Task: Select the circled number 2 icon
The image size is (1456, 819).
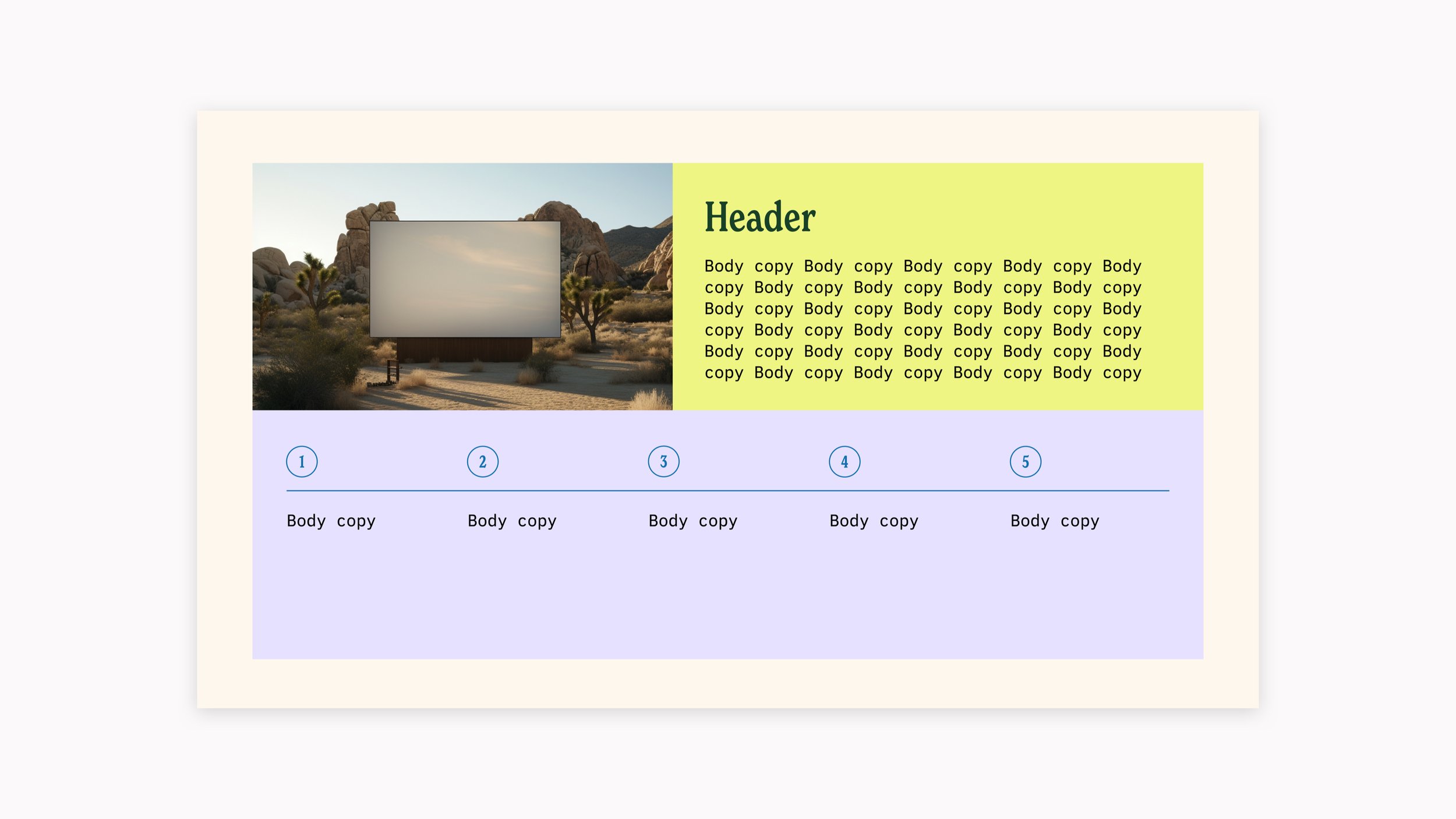Action: coord(483,462)
